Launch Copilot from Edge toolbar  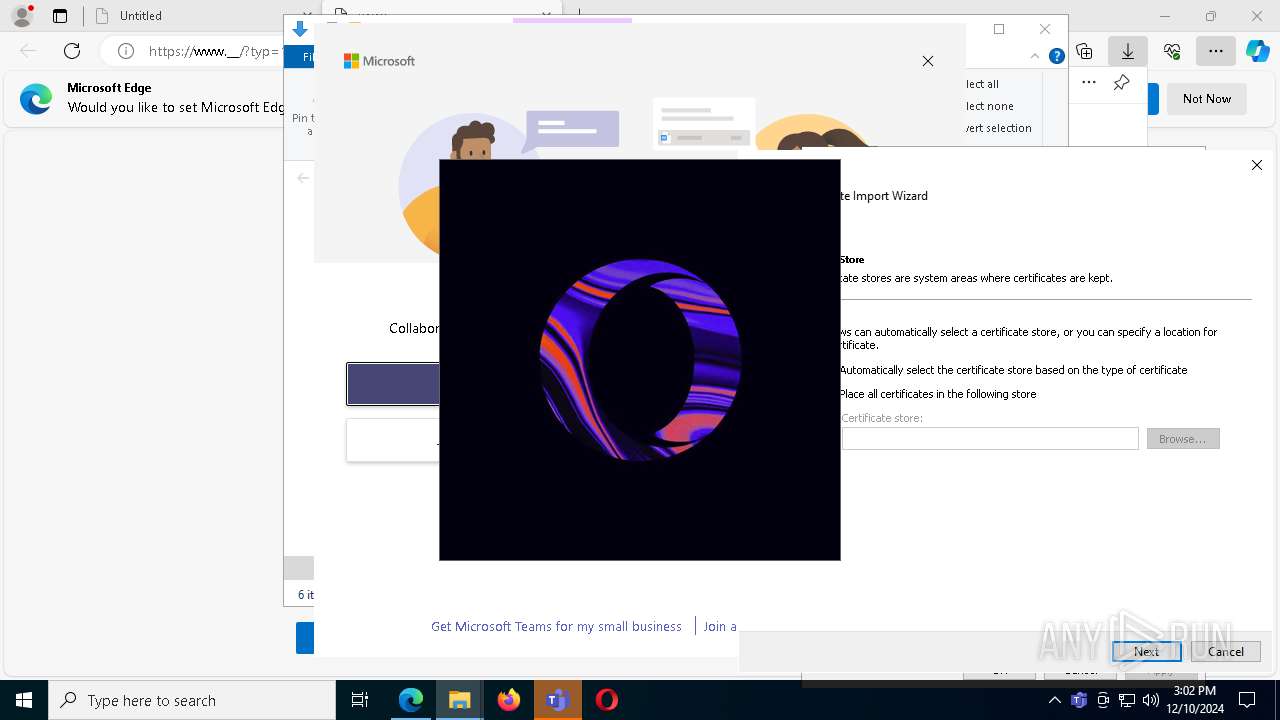(x=1258, y=51)
